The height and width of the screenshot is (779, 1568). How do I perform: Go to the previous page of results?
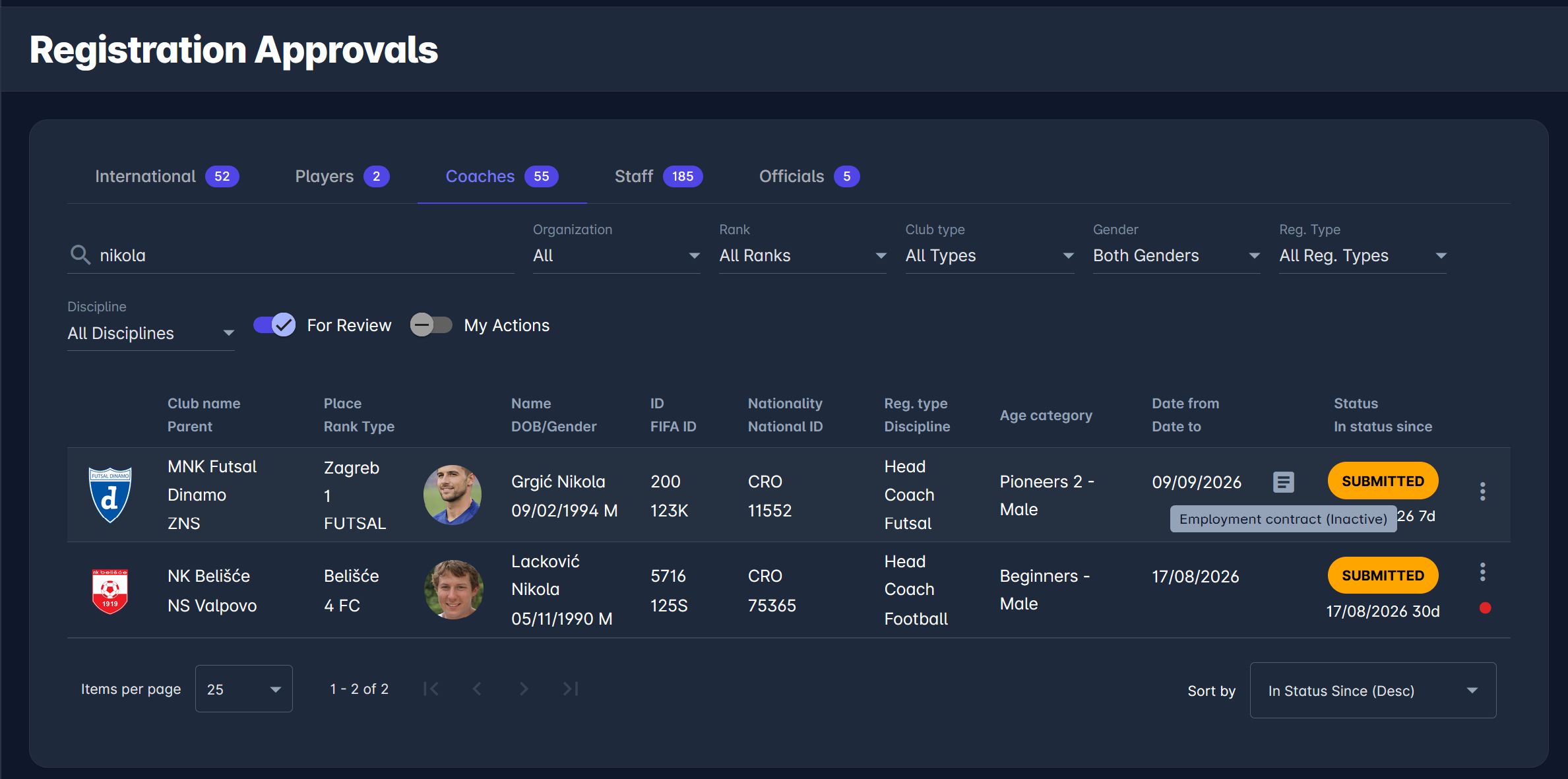coord(477,689)
